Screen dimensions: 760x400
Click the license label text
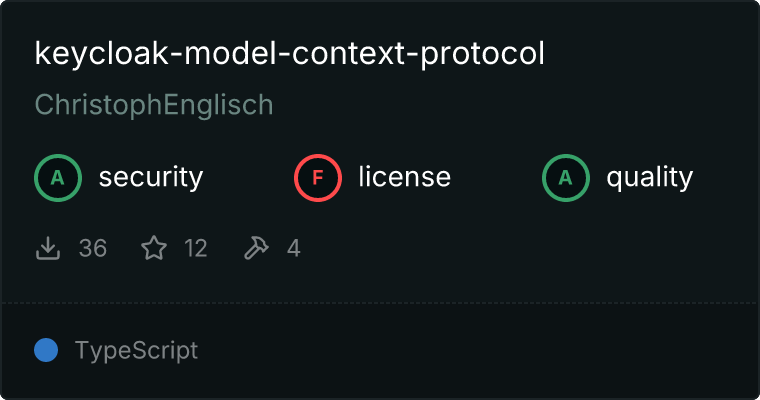405,176
